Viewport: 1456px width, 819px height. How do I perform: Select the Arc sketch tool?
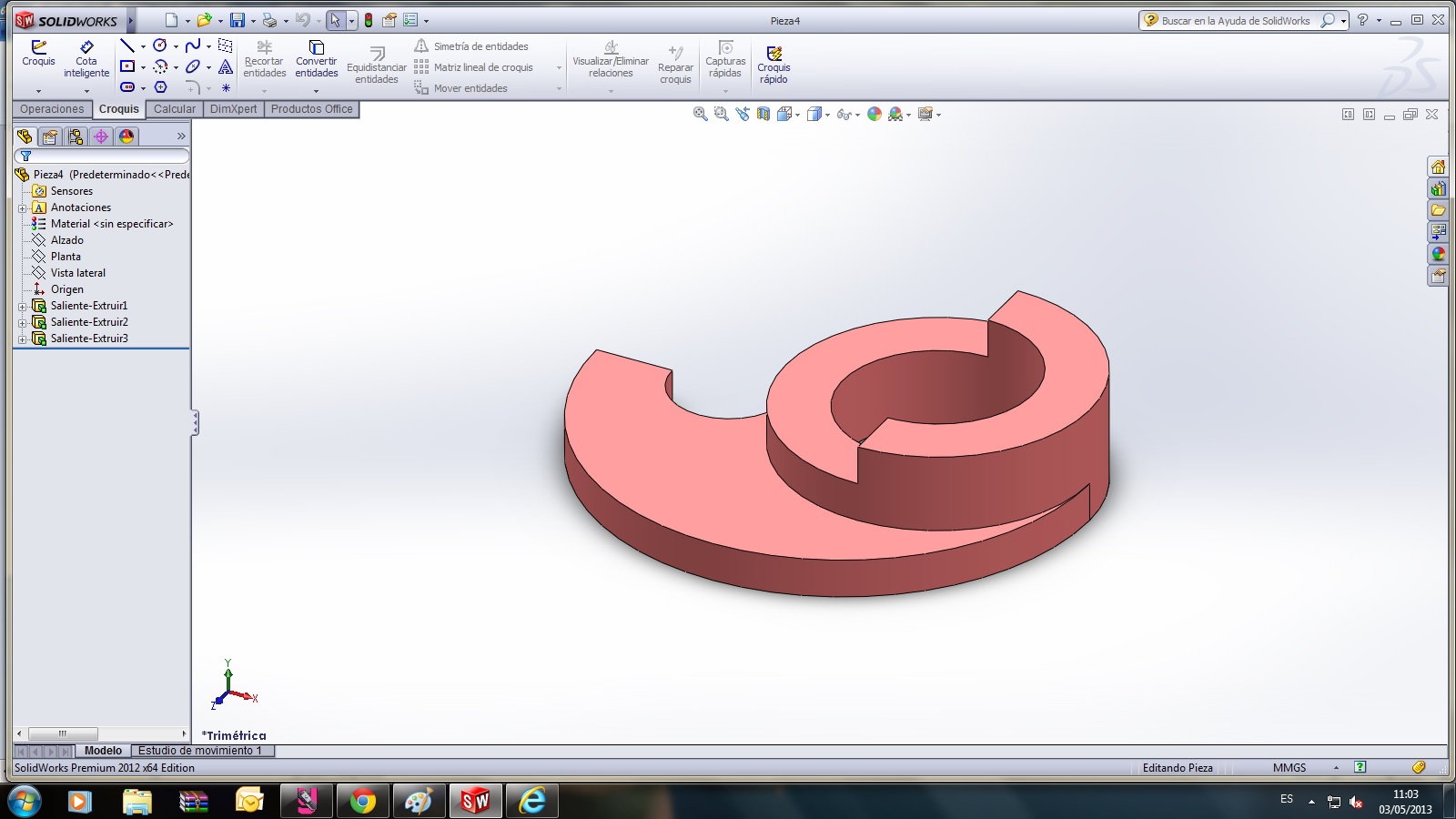coord(160,66)
